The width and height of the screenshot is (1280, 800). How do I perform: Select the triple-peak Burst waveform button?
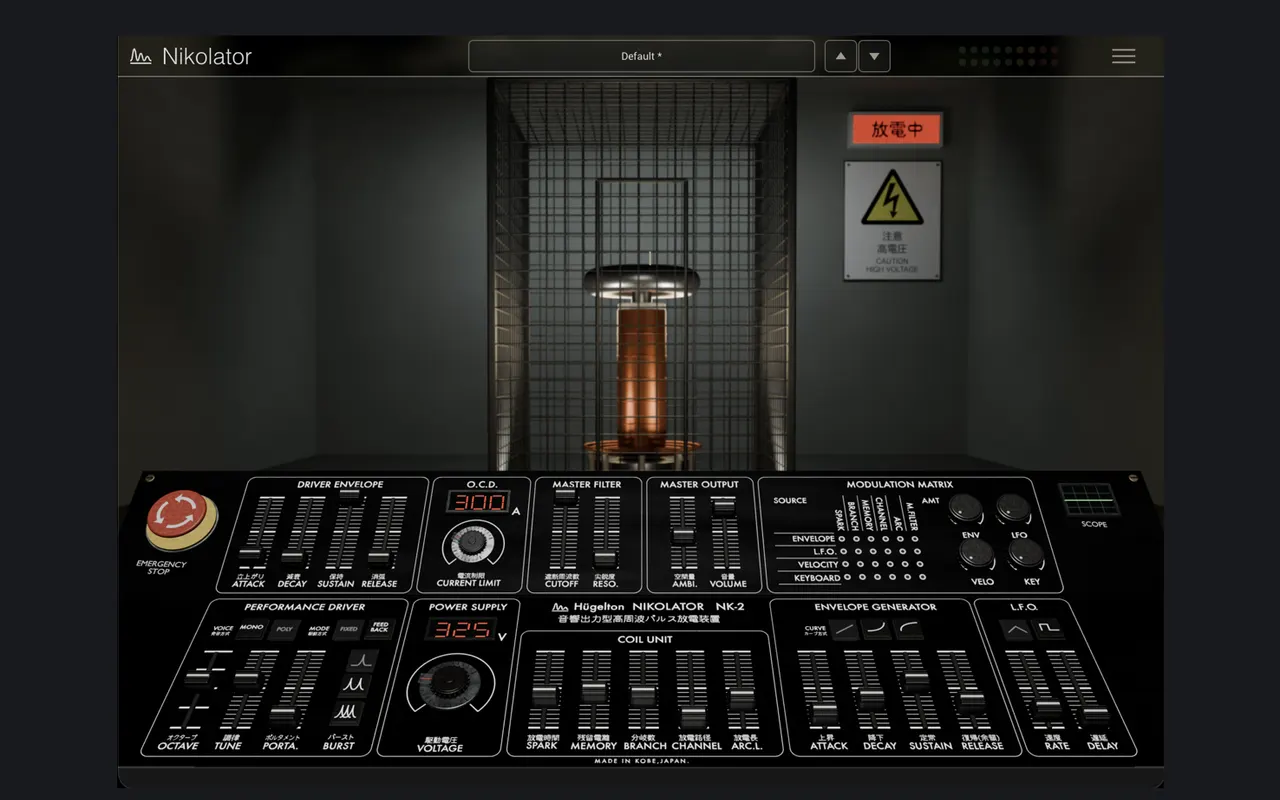(x=346, y=712)
